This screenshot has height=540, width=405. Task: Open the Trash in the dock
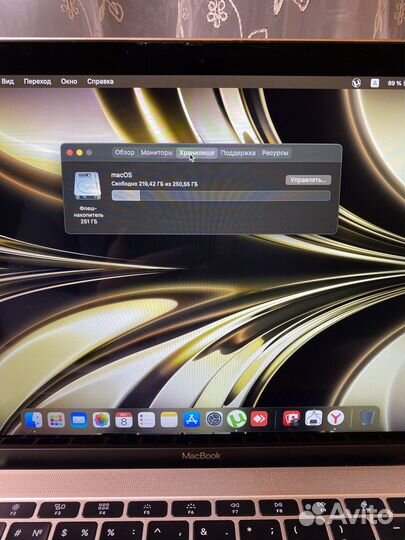point(367,418)
